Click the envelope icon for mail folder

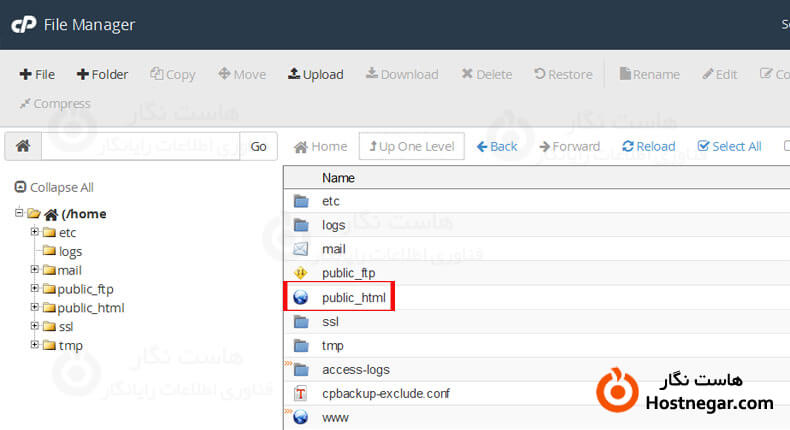click(x=301, y=249)
